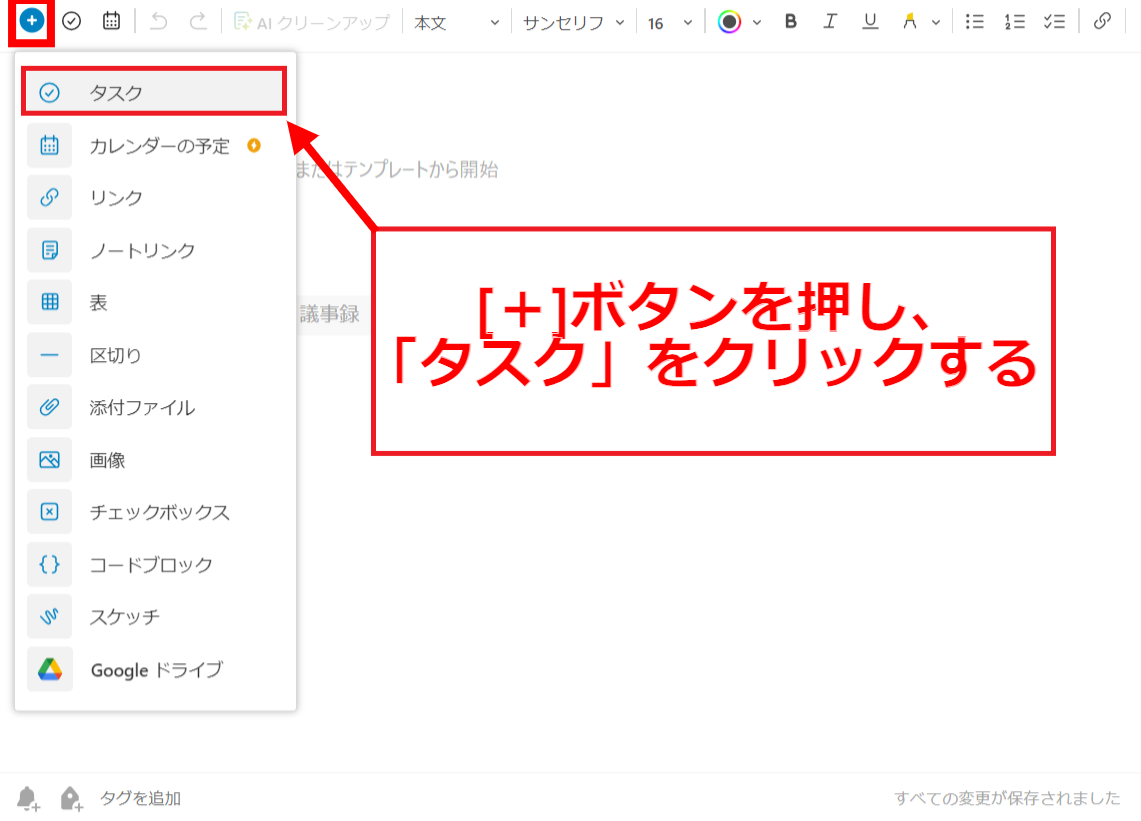Click the redo arrow icon
Image resolution: width=1141 pixels, height=821 pixels.
(198, 20)
